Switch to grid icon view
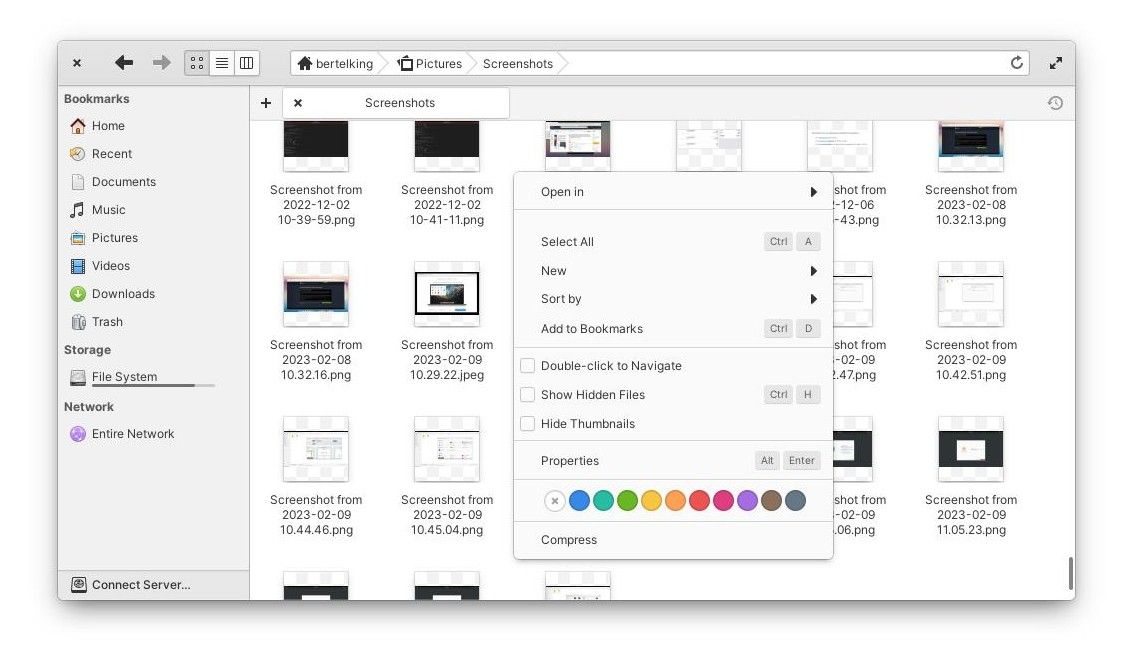The width and height of the screenshot is (1134, 650). pos(197,64)
